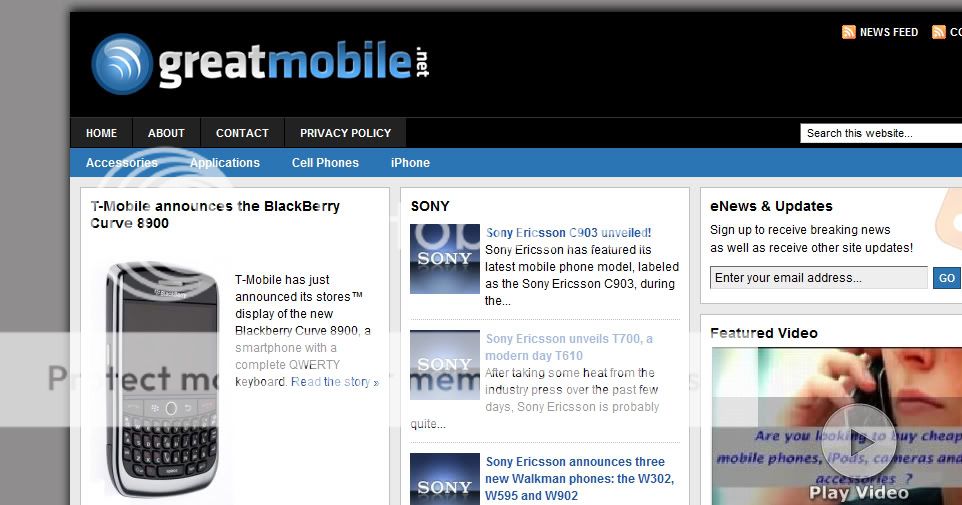The image size is (962, 505).
Task: Open the three new Walkman phones article
Action: (579, 479)
